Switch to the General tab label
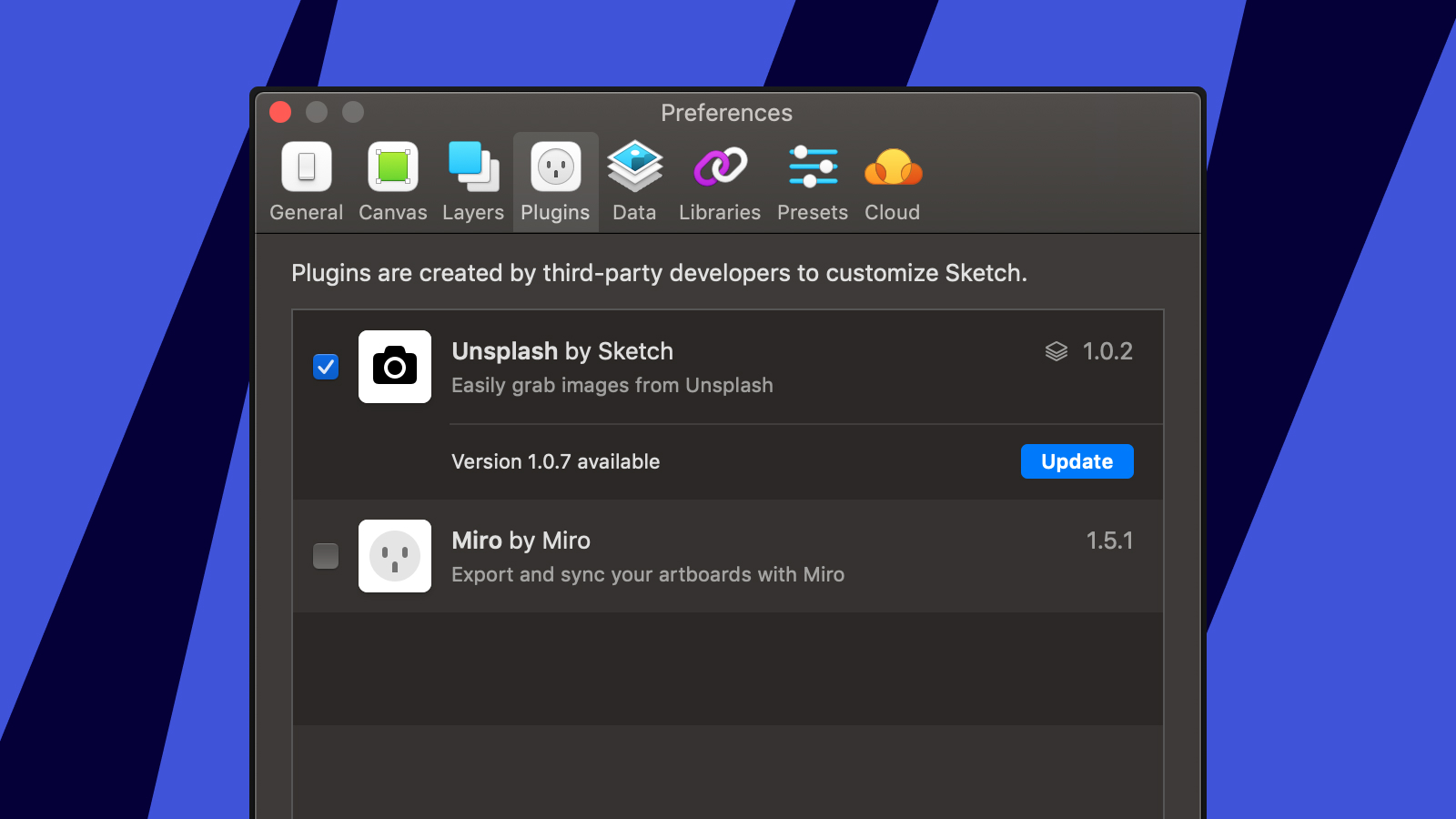This screenshot has height=819, width=1456. (307, 212)
